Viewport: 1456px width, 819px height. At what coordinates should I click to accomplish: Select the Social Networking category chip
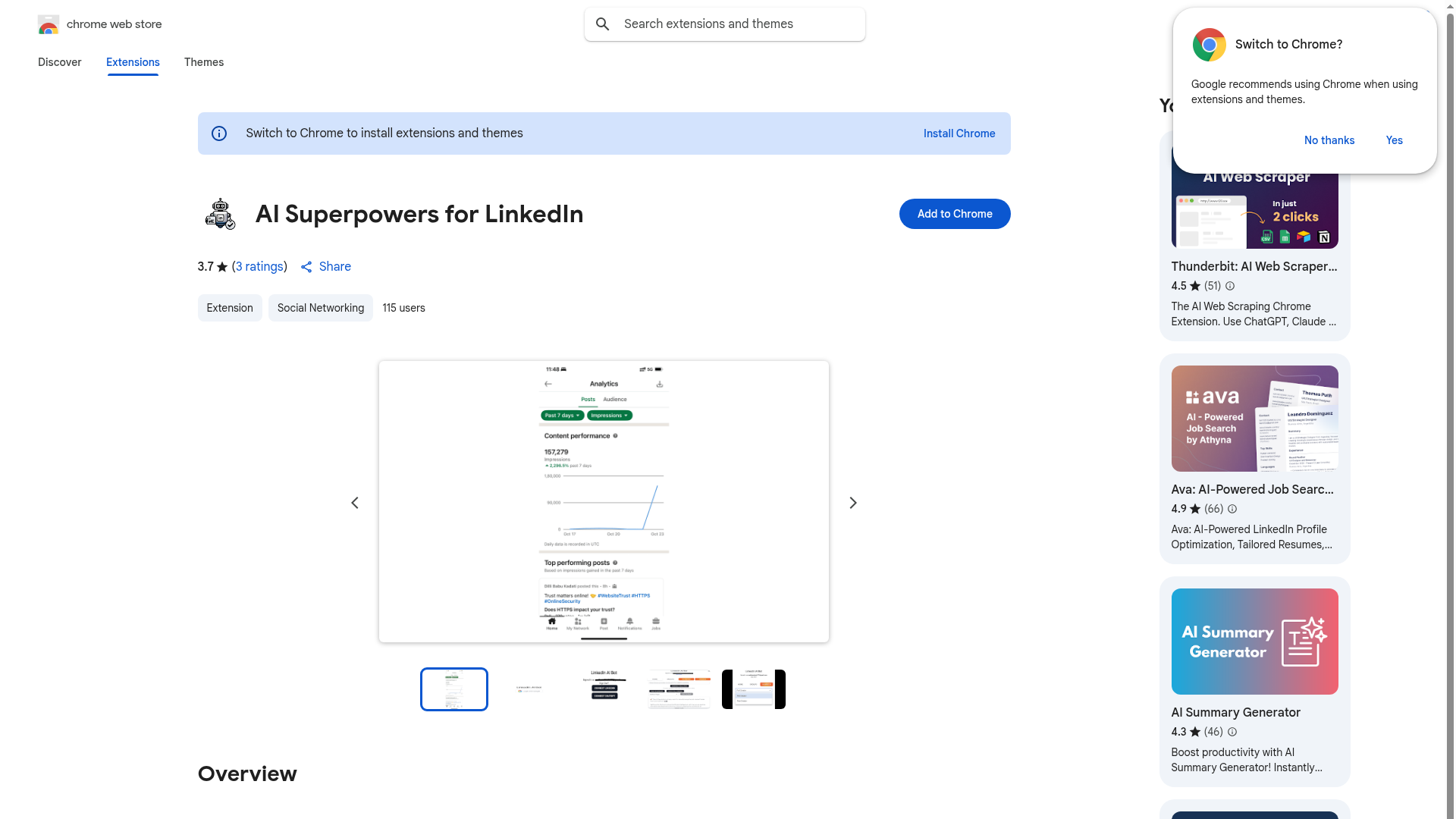320,308
